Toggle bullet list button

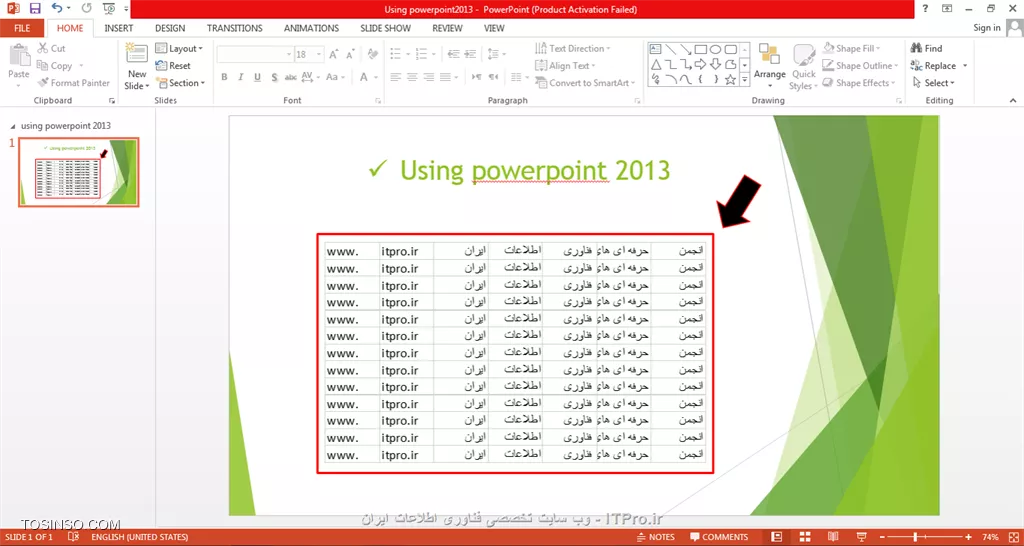click(398, 54)
